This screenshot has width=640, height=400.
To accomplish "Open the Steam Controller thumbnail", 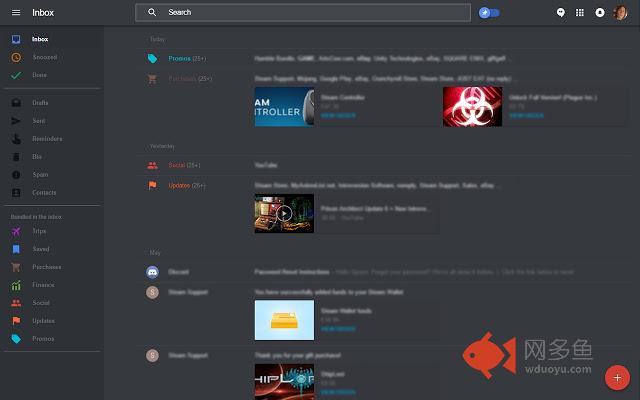I will [x=284, y=107].
